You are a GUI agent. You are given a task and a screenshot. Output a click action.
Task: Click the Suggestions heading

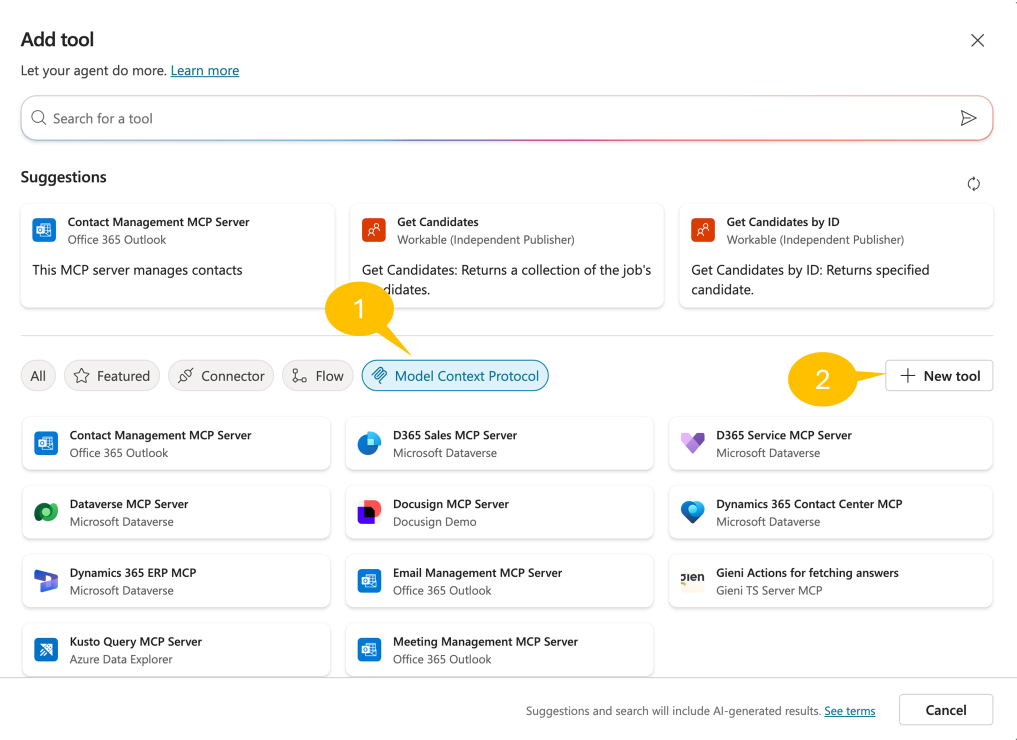pyautogui.click(x=64, y=177)
